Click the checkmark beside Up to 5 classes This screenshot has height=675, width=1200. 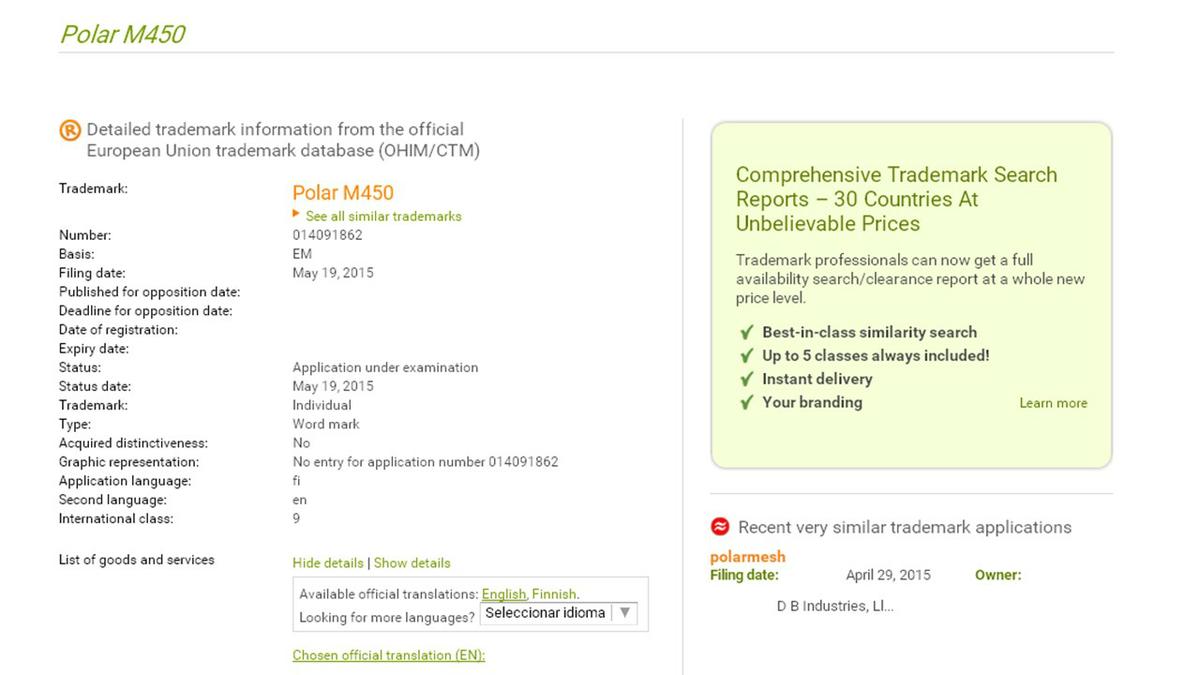tap(746, 356)
